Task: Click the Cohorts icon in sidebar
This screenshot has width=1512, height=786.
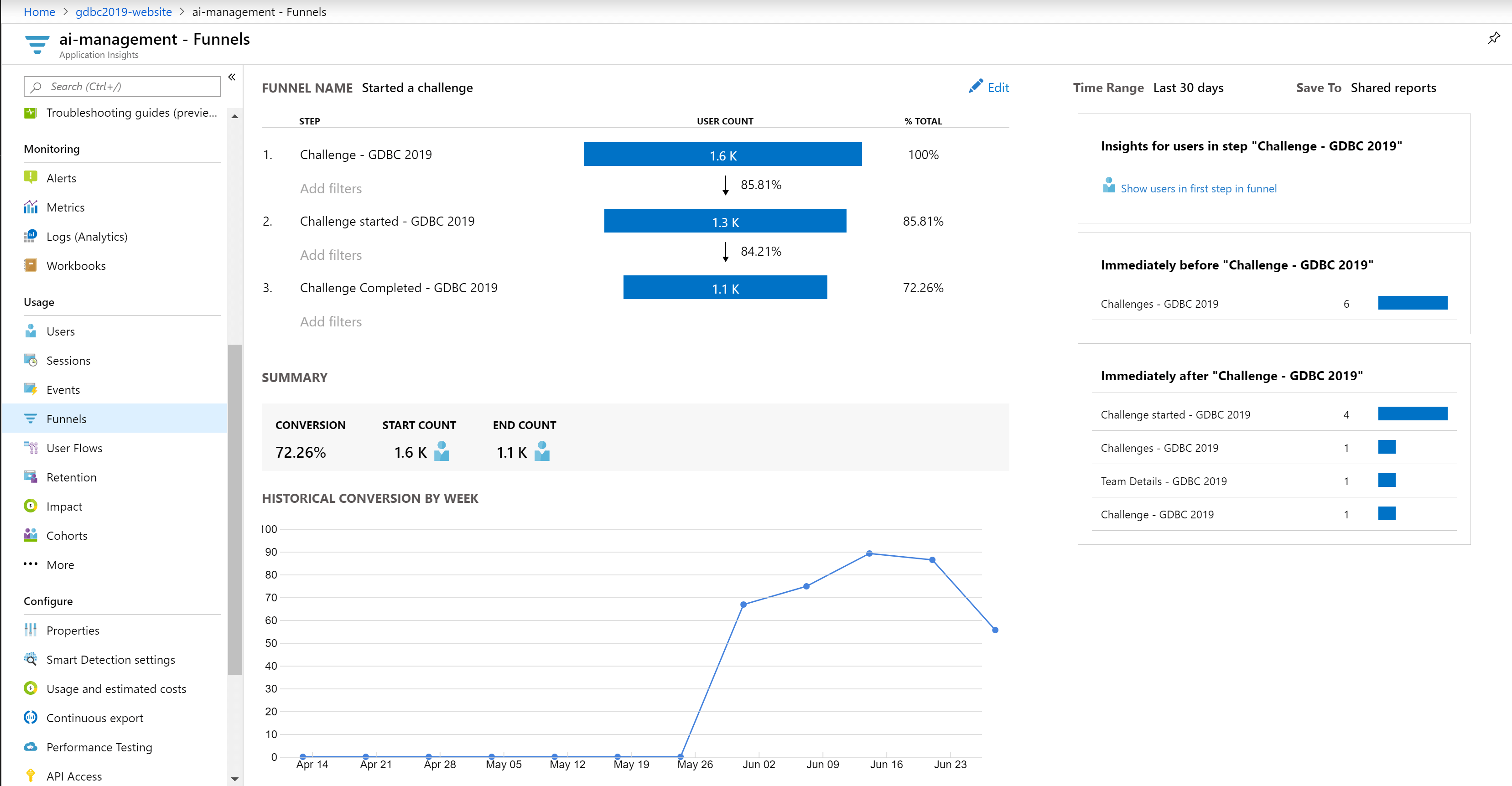Action: click(x=31, y=535)
